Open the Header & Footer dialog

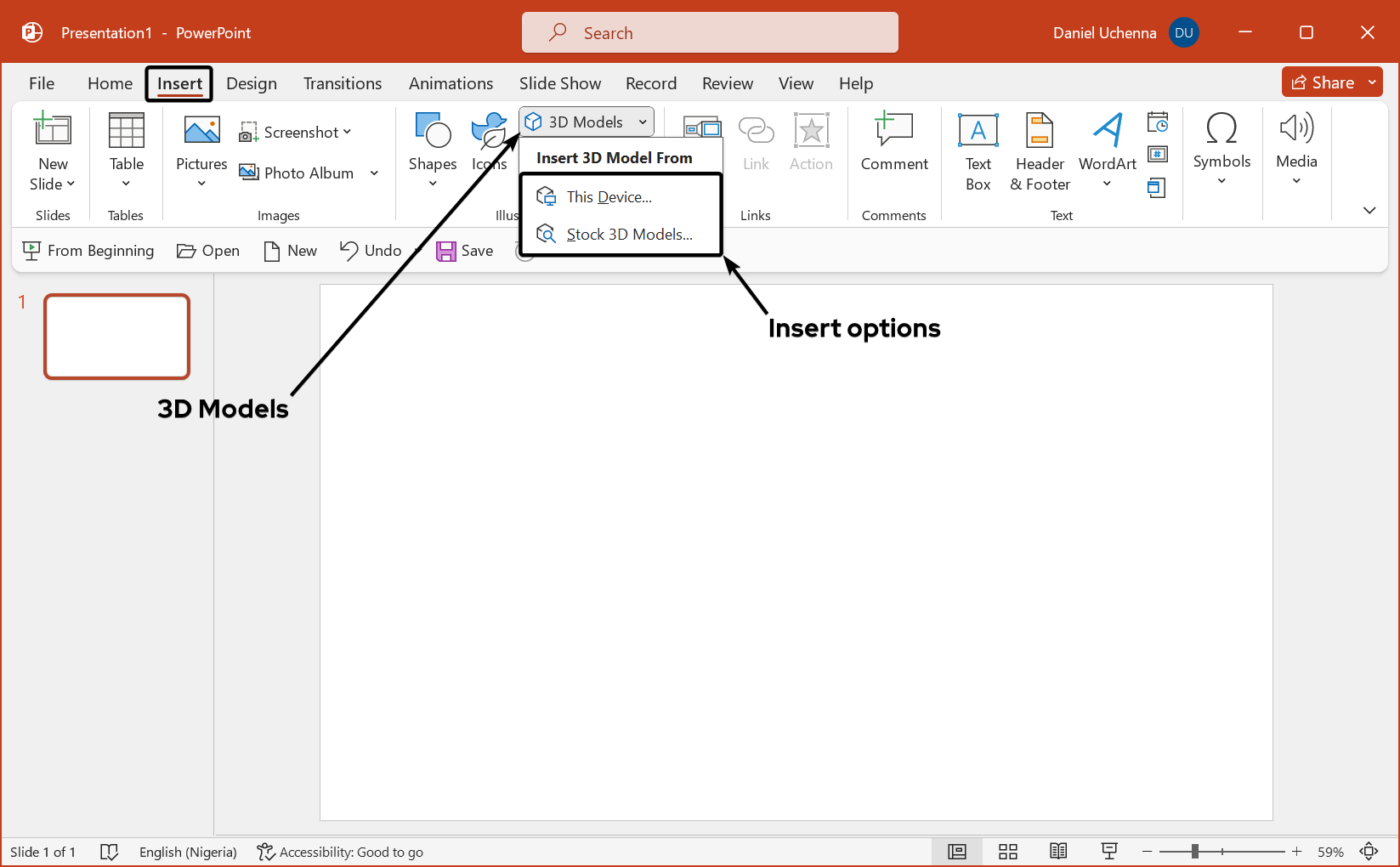tap(1039, 132)
